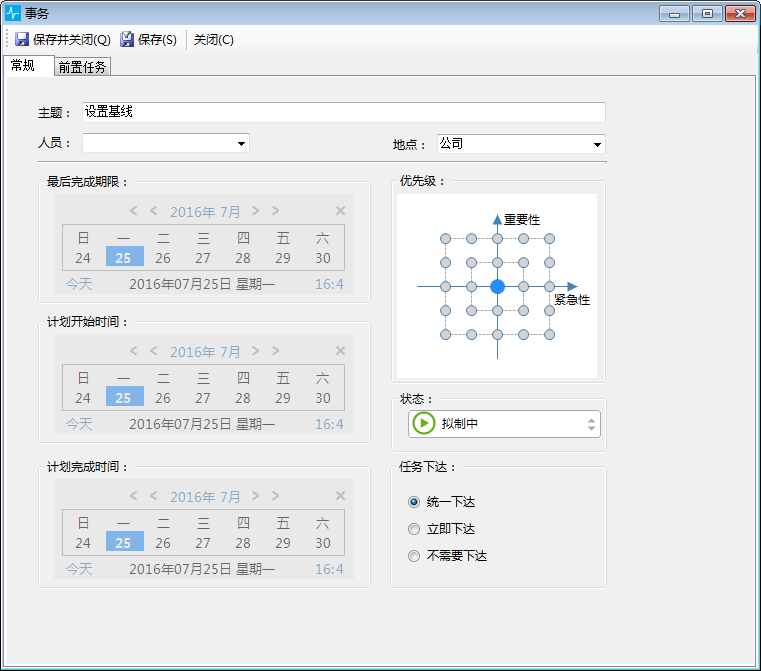The width and height of the screenshot is (761, 671).
Task: Go to previous month in planned finish calendar
Action: pyautogui.click(x=154, y=496)
